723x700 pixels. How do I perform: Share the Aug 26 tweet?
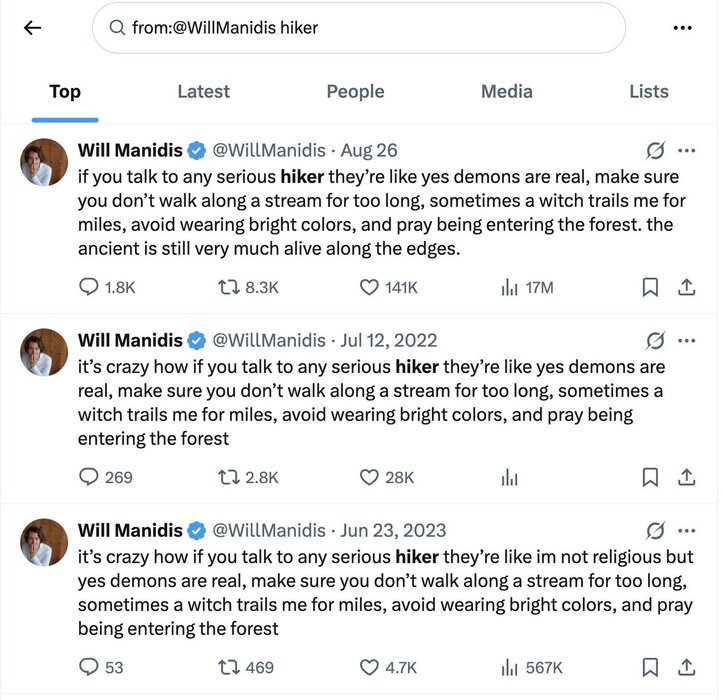pos(686,287)
